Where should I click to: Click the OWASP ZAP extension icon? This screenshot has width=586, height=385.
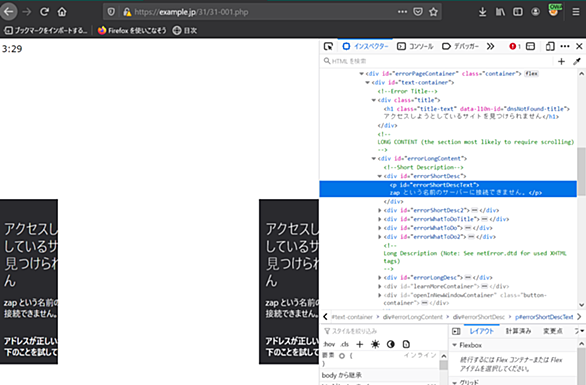[554, 10]
